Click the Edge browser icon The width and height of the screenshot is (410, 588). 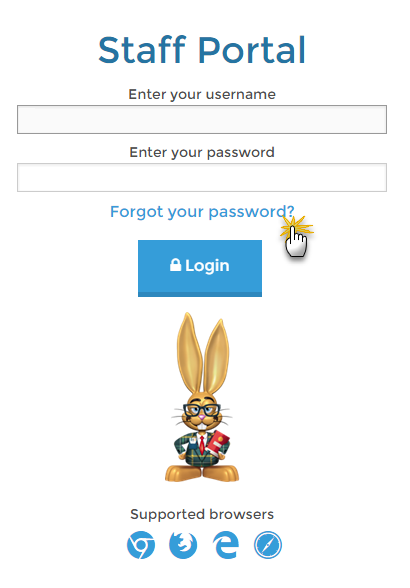225,545
